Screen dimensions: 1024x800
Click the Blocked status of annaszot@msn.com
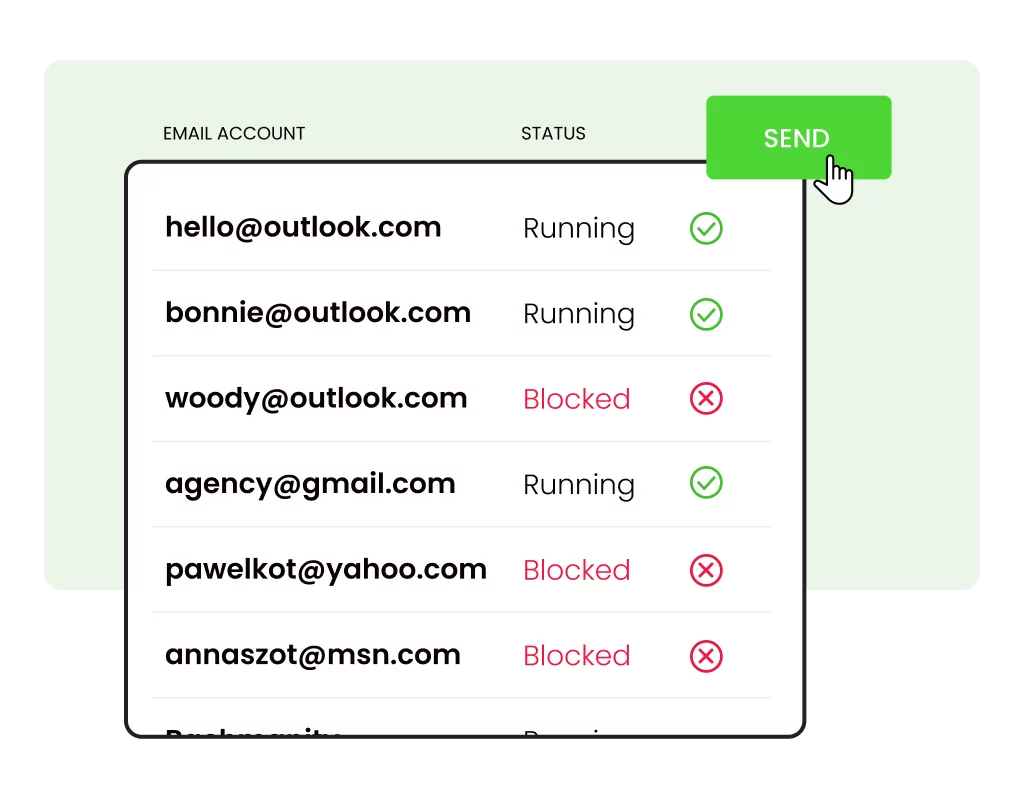coord(577,656)
